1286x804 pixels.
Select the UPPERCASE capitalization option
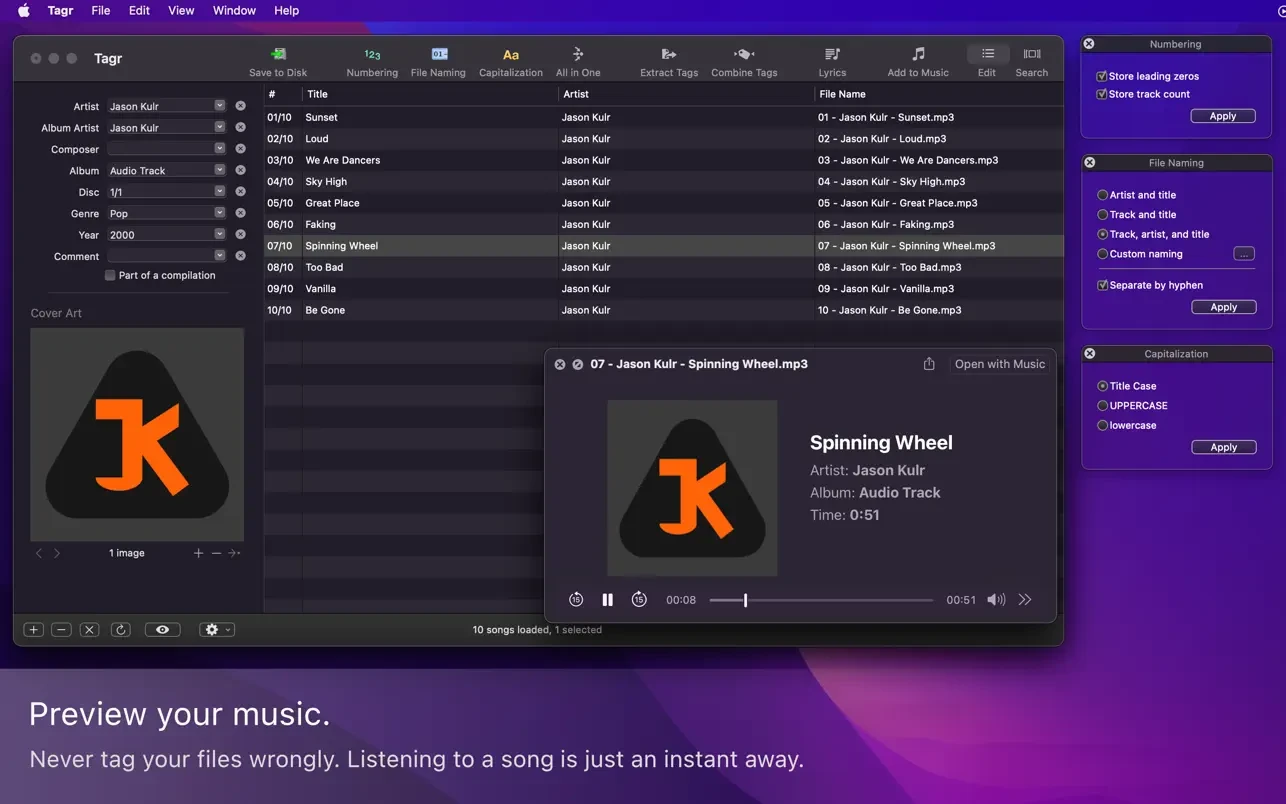(1103, 406)
